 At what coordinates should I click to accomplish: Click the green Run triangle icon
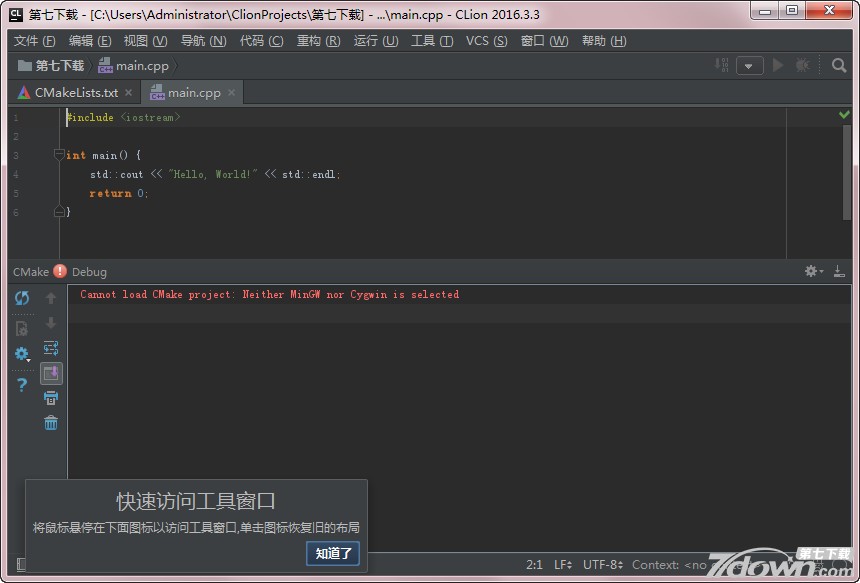pyautogui.click(x=777, y=65)
